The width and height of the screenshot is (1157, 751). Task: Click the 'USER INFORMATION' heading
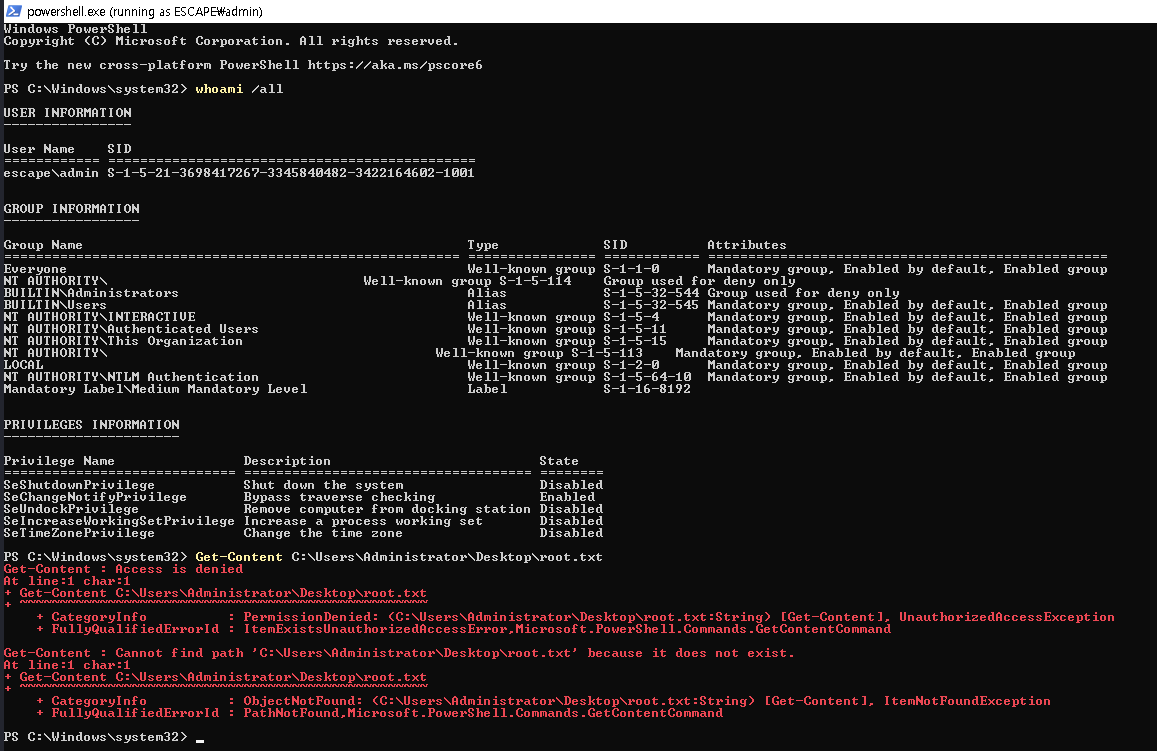[68, 113]
